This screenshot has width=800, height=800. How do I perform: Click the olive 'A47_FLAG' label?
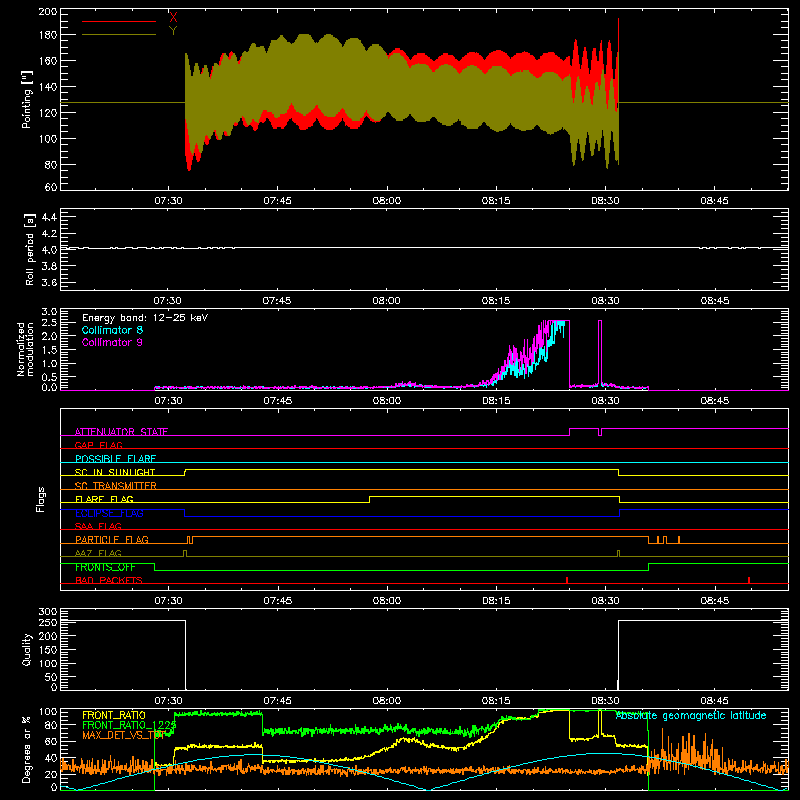[x=98, y=553]
